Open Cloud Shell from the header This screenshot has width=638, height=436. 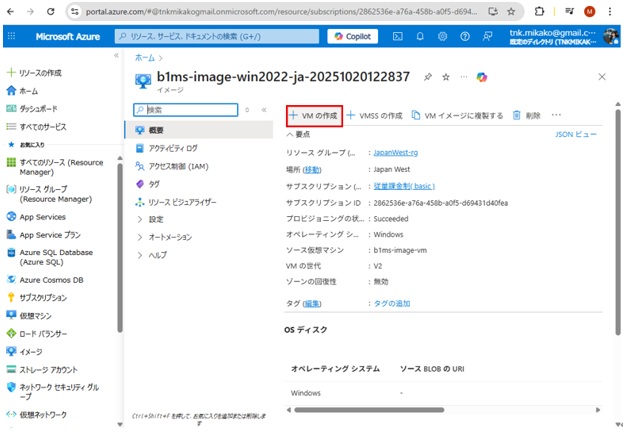click(x=397, y=36)
